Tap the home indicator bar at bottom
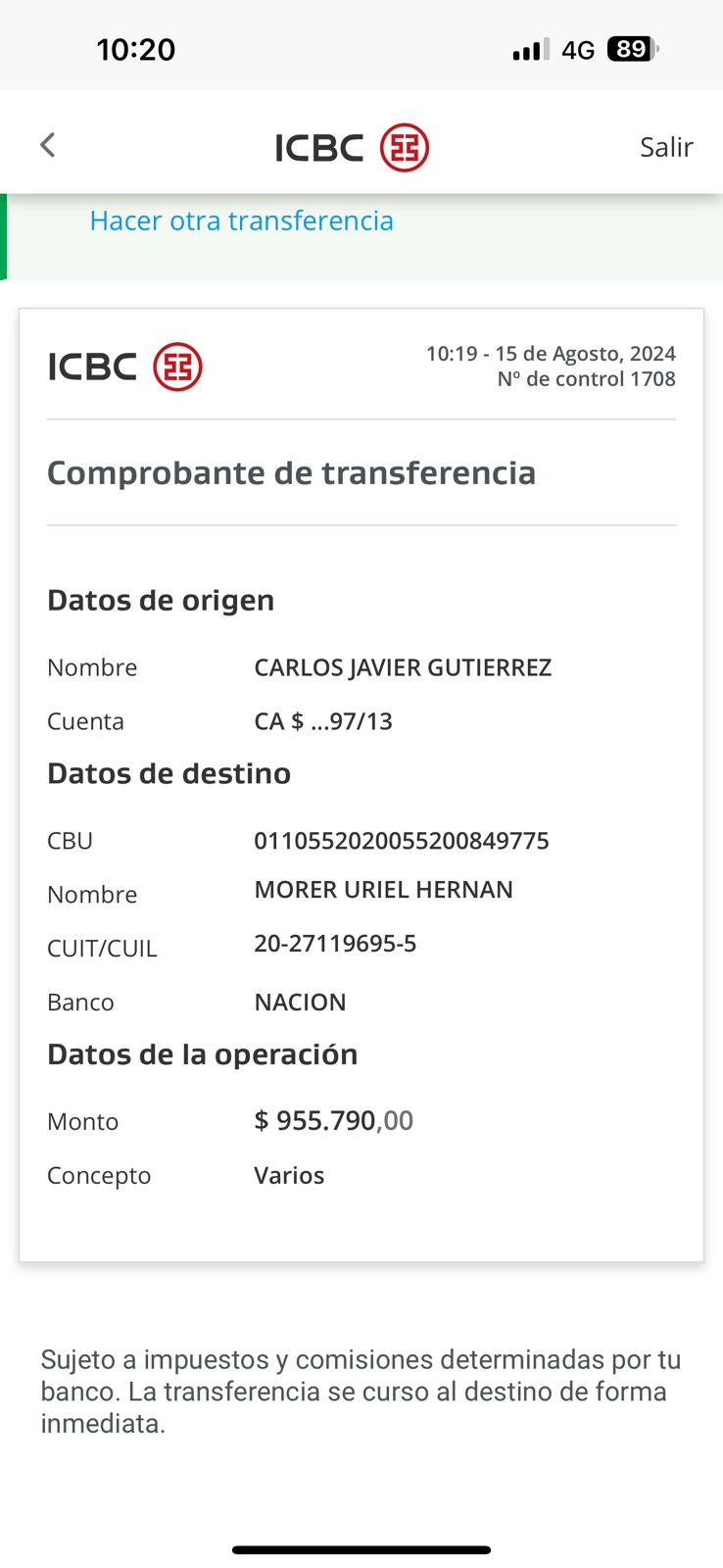723x1568 pixels. pyautogui.click(x=361, y=1549)
